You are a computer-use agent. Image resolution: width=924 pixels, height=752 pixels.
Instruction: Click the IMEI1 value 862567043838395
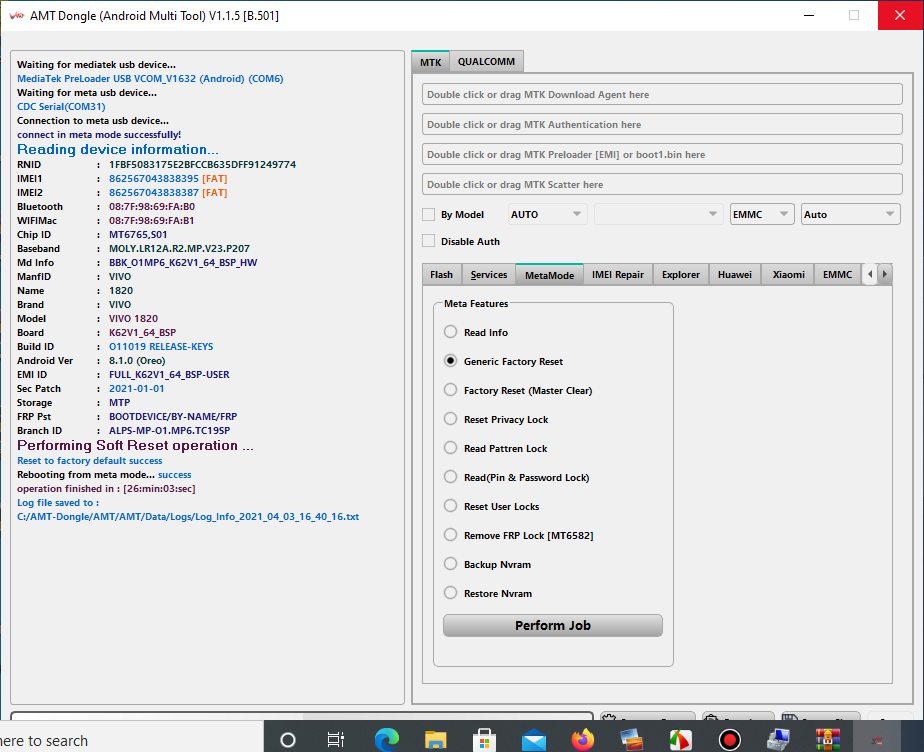pyautogui.click(x=154, y=178)
